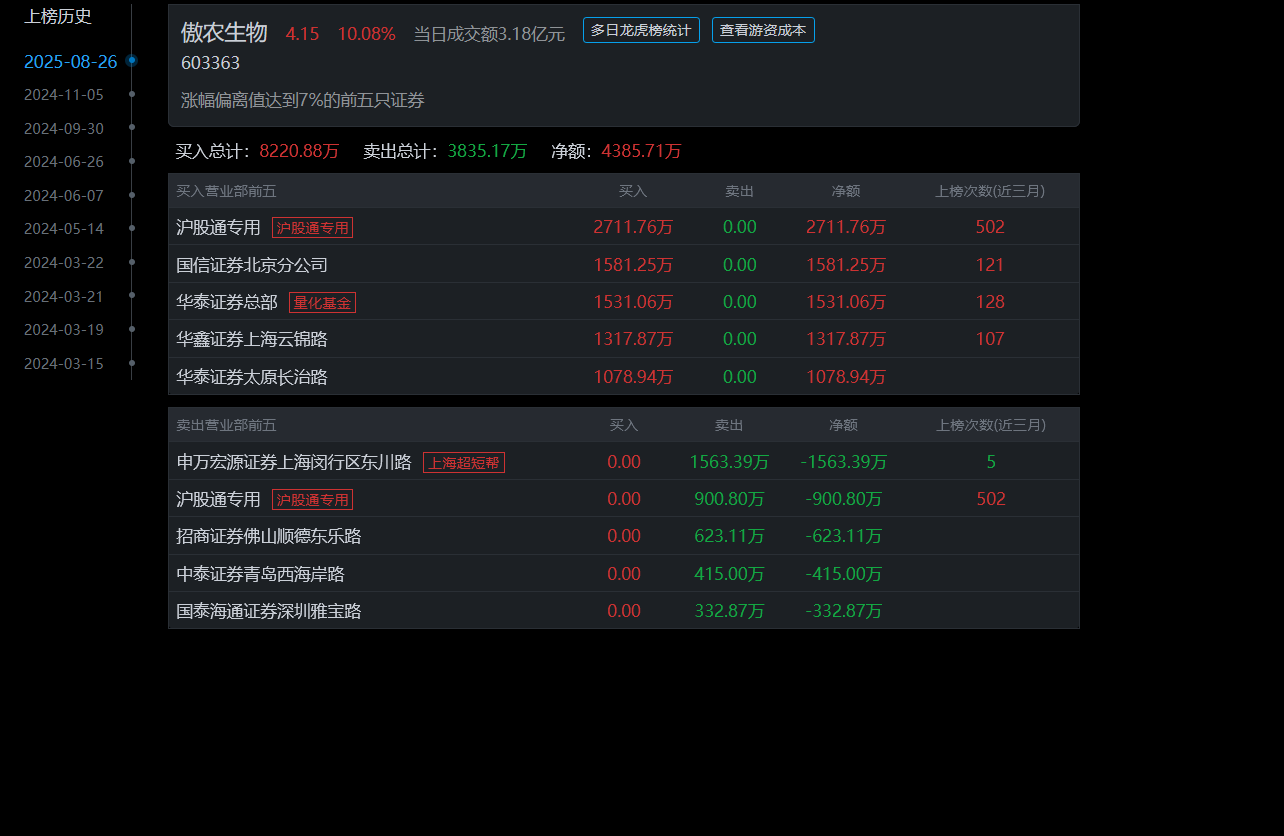Click the 买入营业部前五 table header
1284x836 pixels.
coord(226,191)
